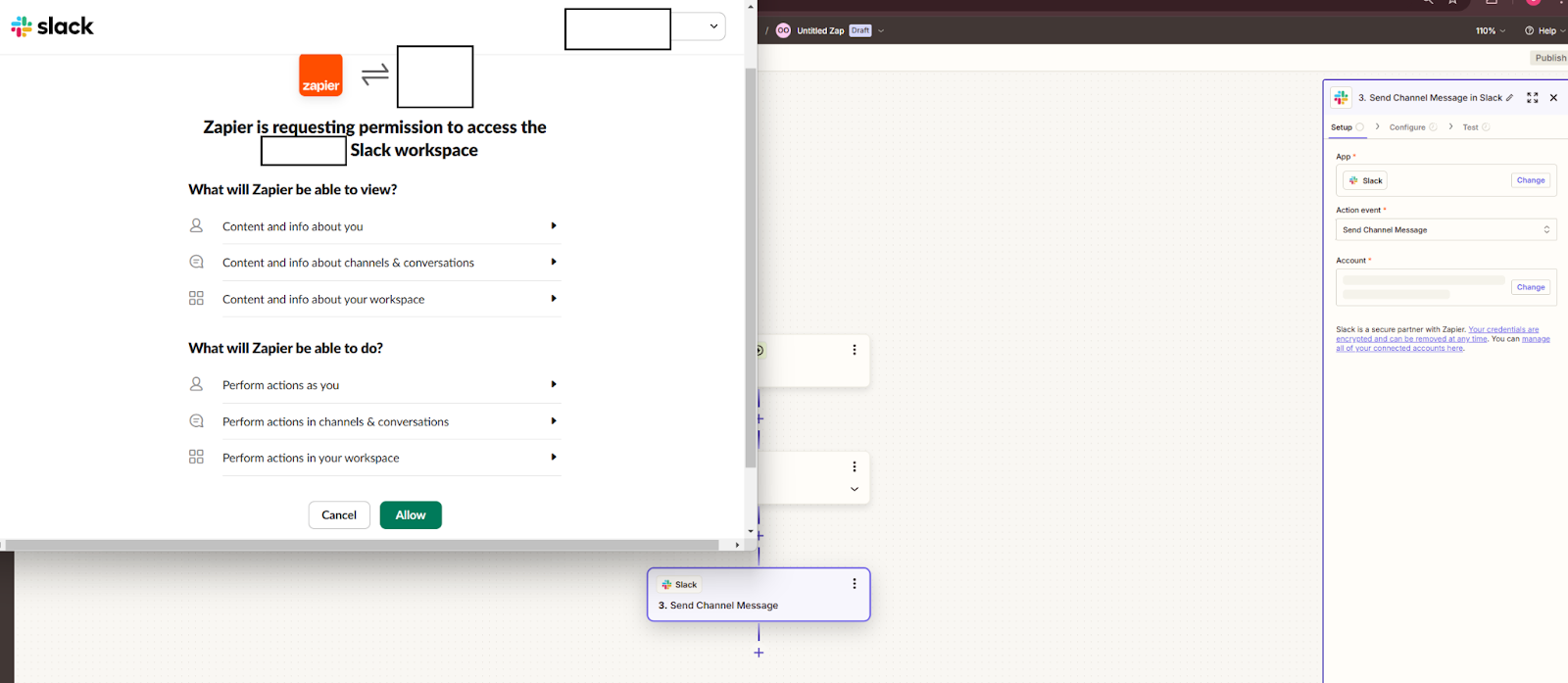
Task: Switch to the Test tab
Action: pyautogui.click(x=1476, y=127)
